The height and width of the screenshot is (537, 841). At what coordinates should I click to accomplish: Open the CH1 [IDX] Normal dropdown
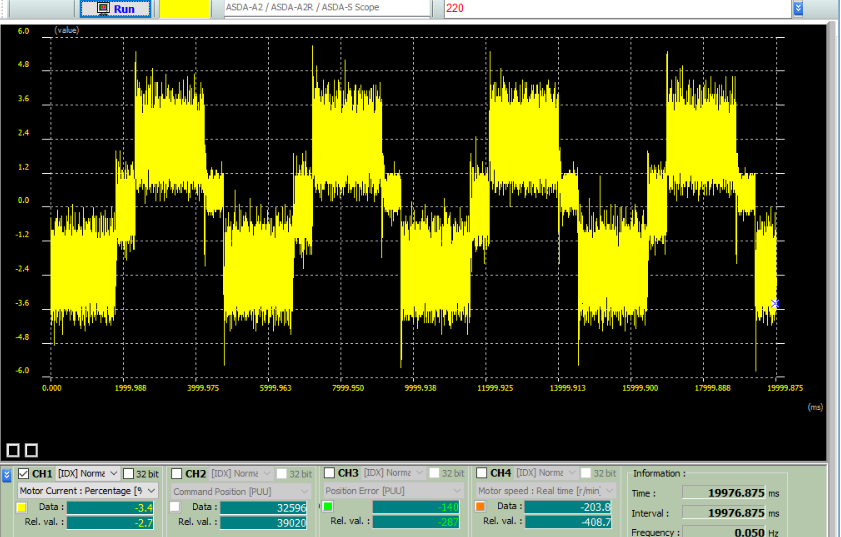click(88, 473)
